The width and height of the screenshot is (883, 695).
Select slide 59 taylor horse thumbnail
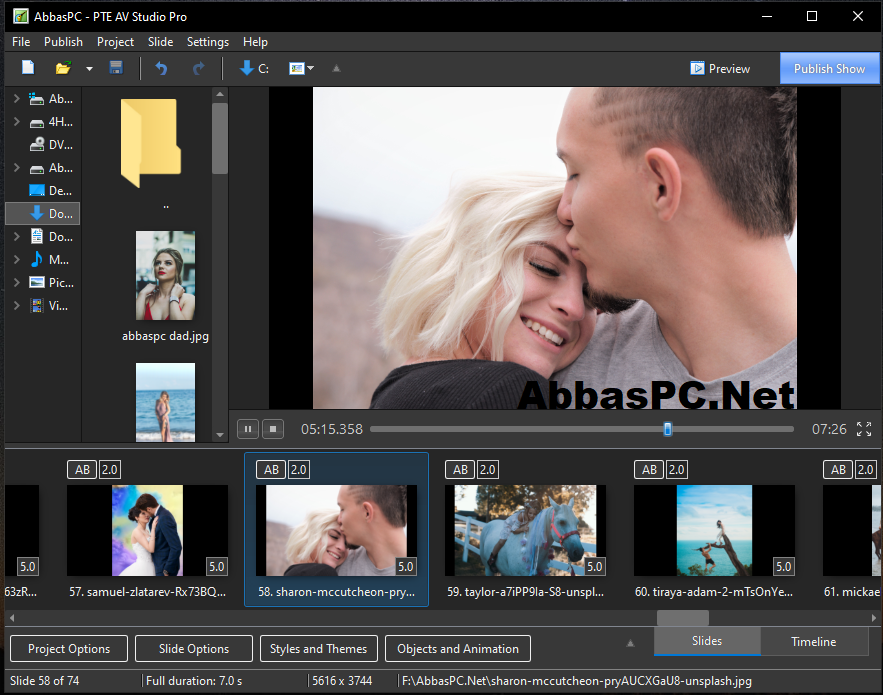[x=525, y=531]
